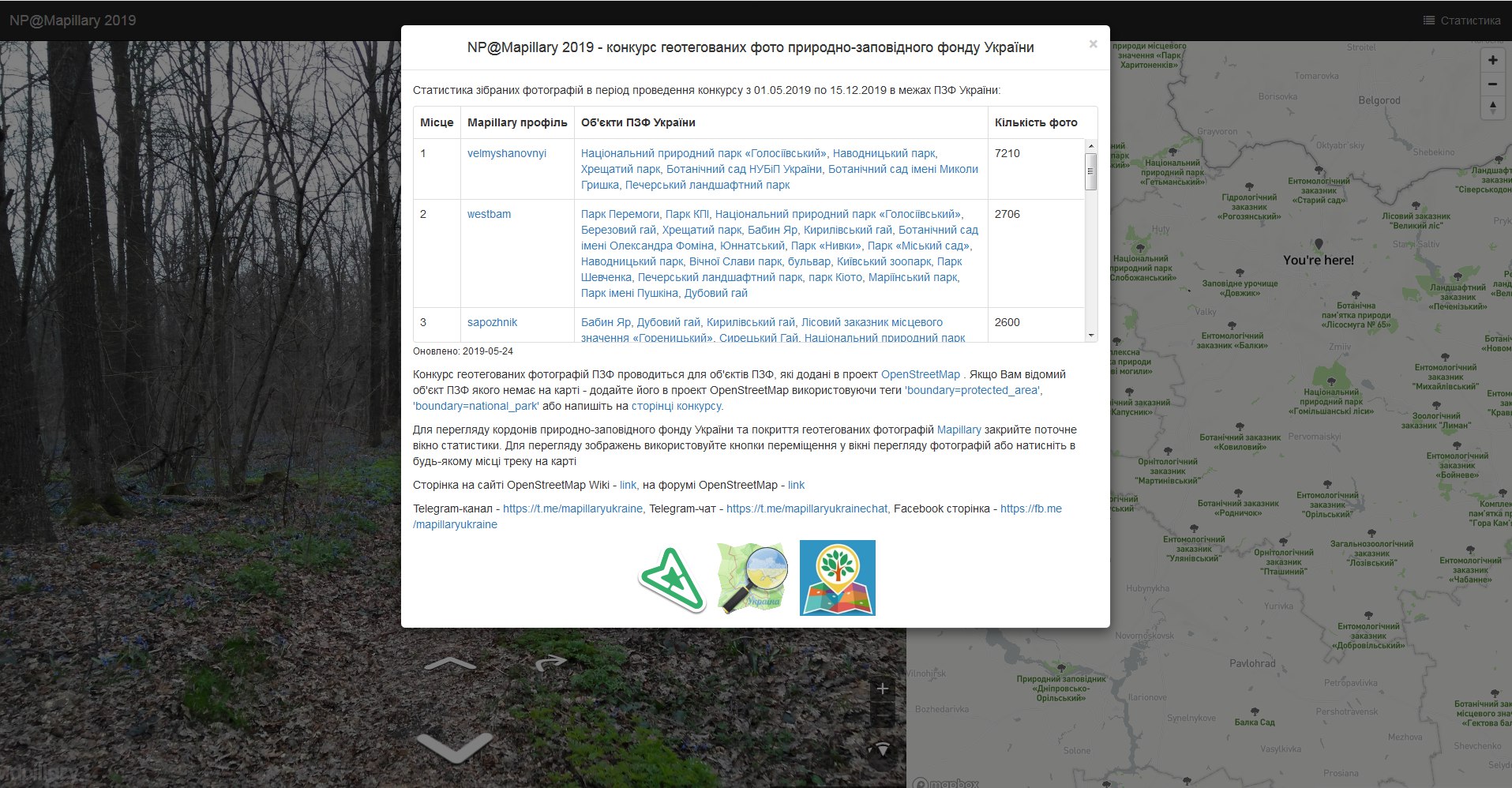The height and width of the screenshot is (788, 1512).
Task: Click the Балка Сад map marker
Action: click(1255, 711)
